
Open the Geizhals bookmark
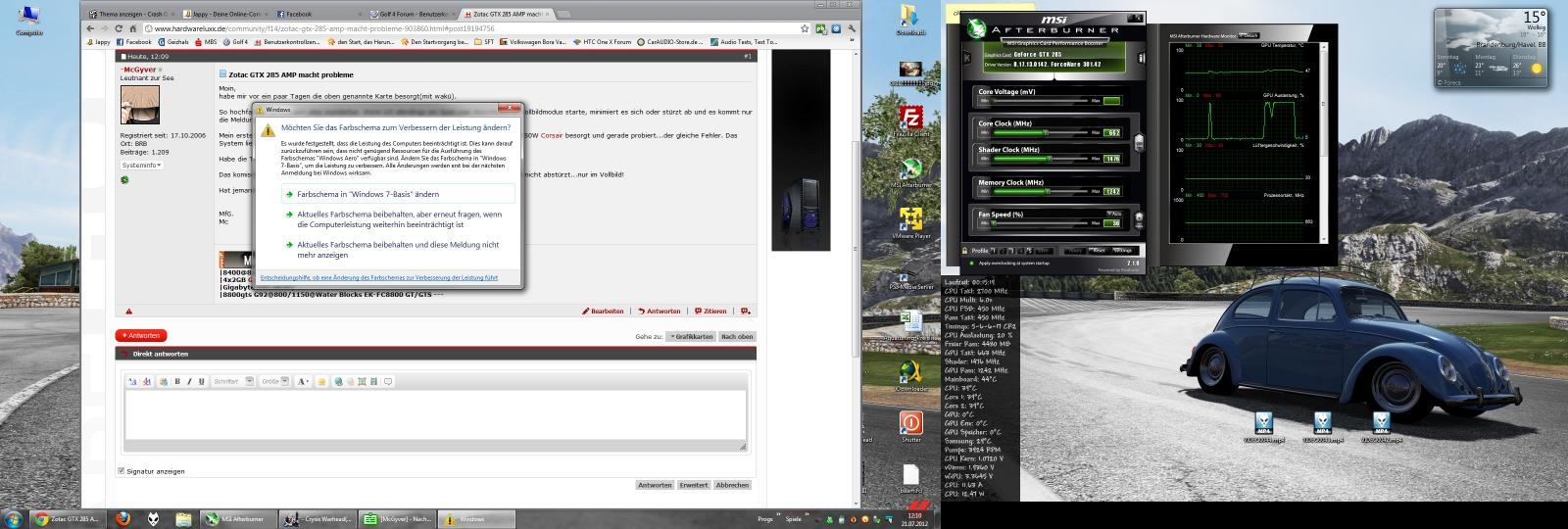174,42
